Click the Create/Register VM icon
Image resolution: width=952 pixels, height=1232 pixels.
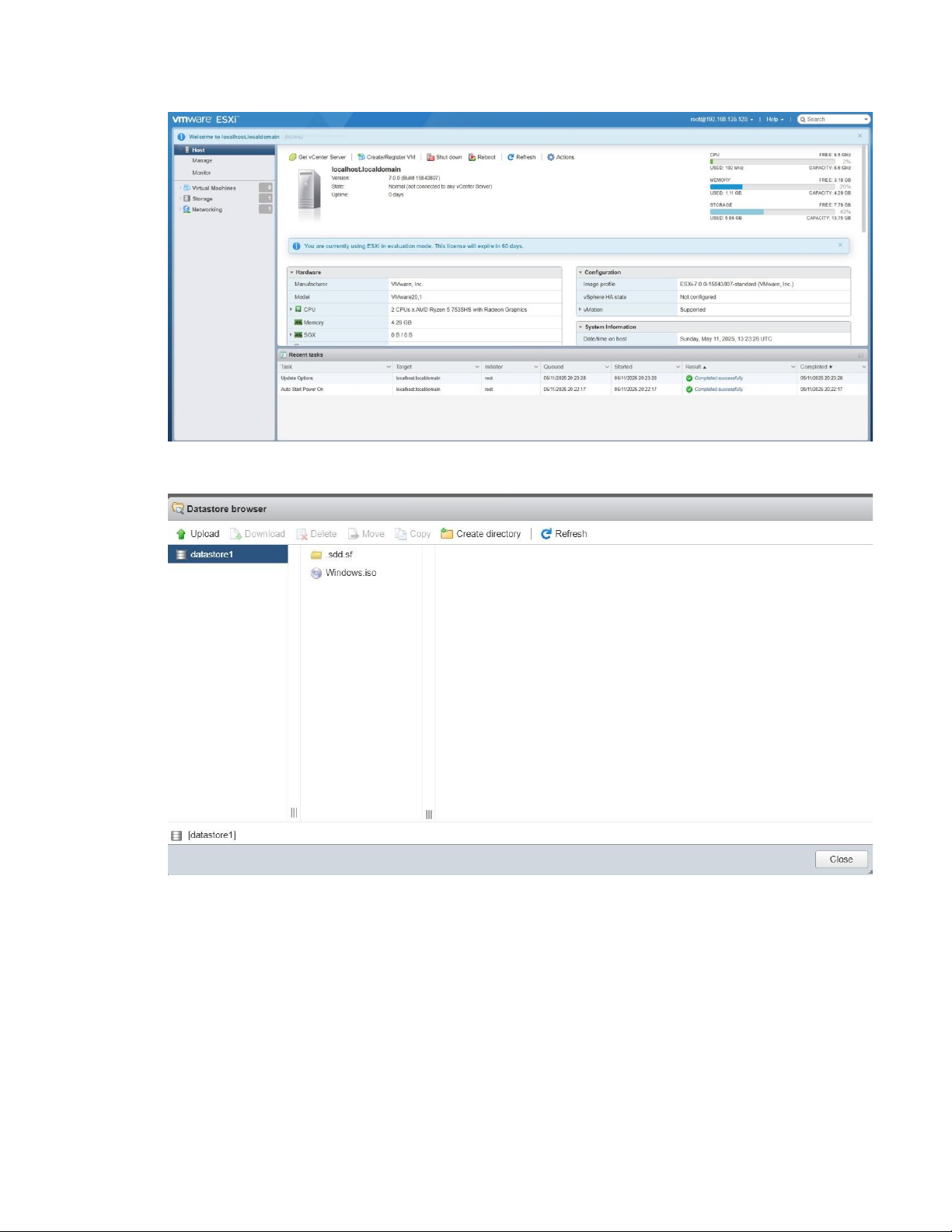[x=361, y=157]
